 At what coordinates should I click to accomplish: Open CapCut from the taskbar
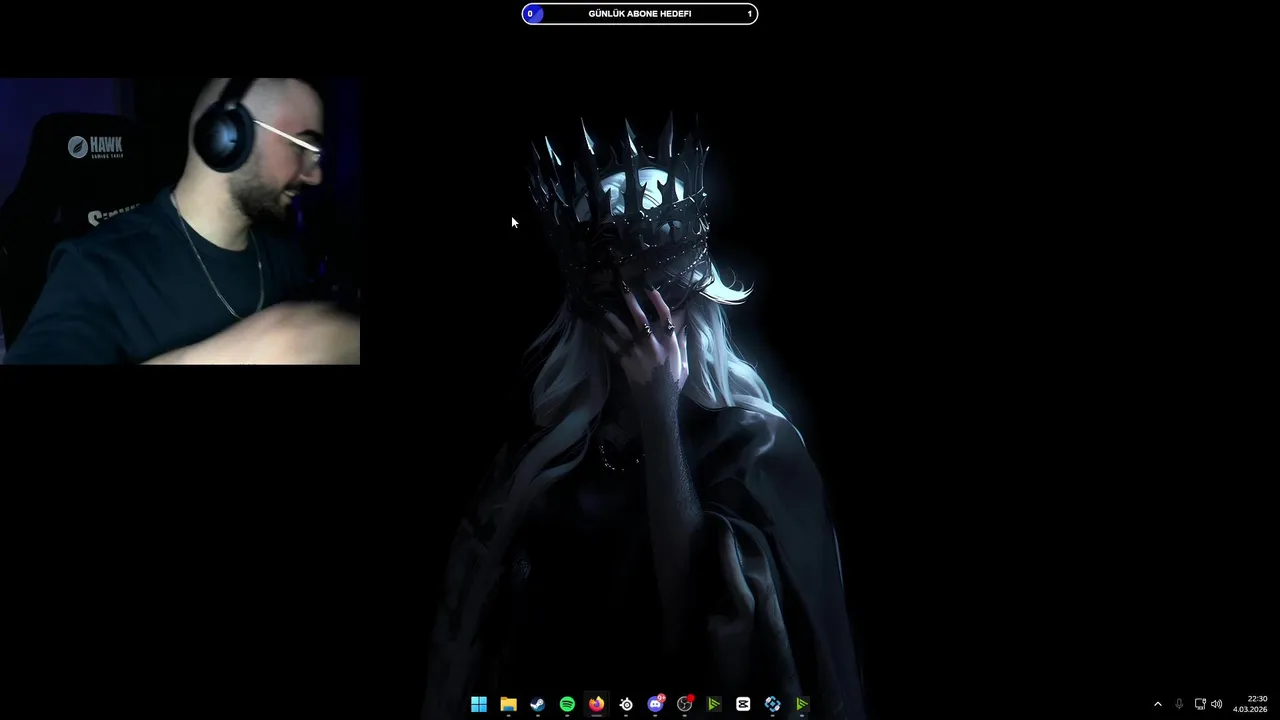click(x=743, y=704)
